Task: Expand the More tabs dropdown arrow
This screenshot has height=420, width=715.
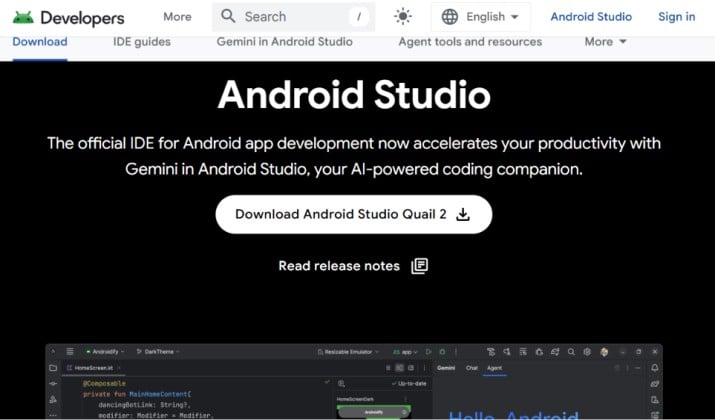Action: 623,41
